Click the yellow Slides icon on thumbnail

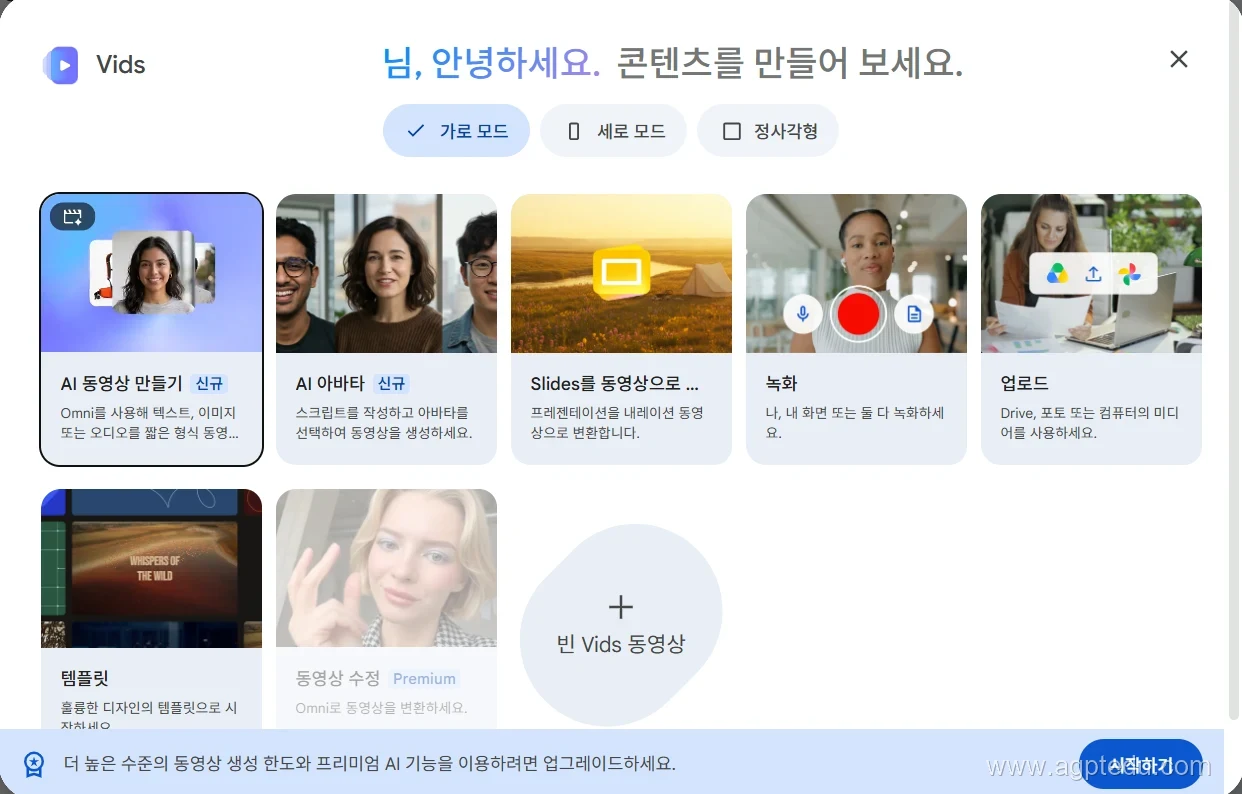click(621, 272)
